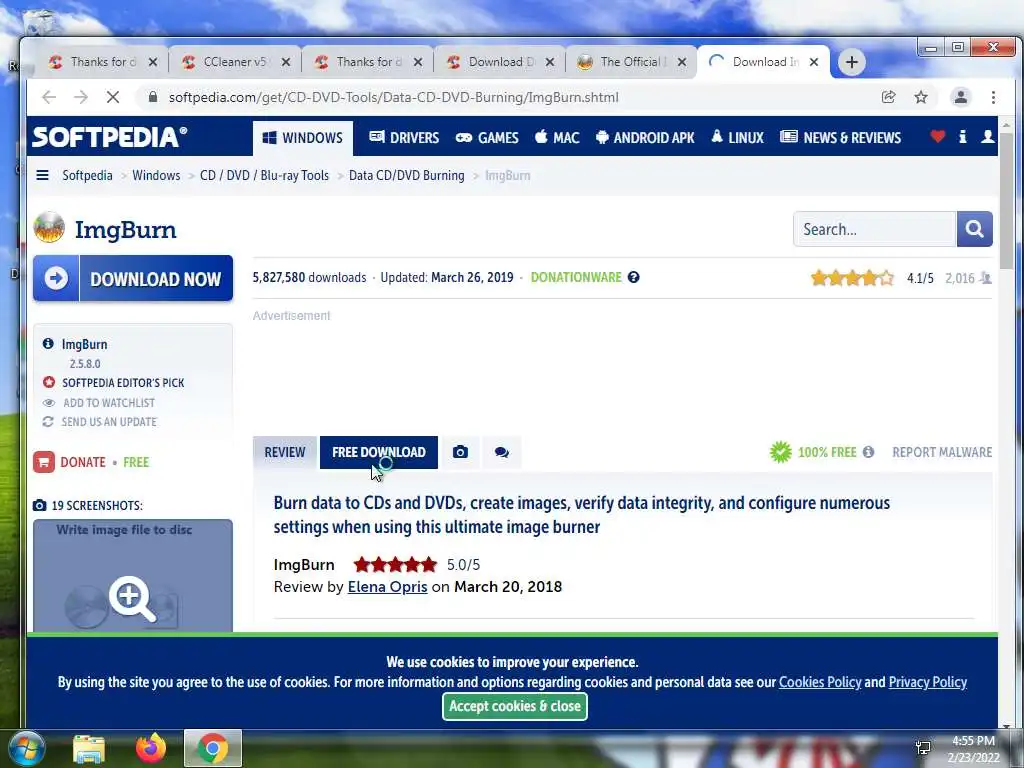This screenshot has width=1024, height=768.
Task: Click REPORT MALWARE link
Action: click(x=942, y=452)
